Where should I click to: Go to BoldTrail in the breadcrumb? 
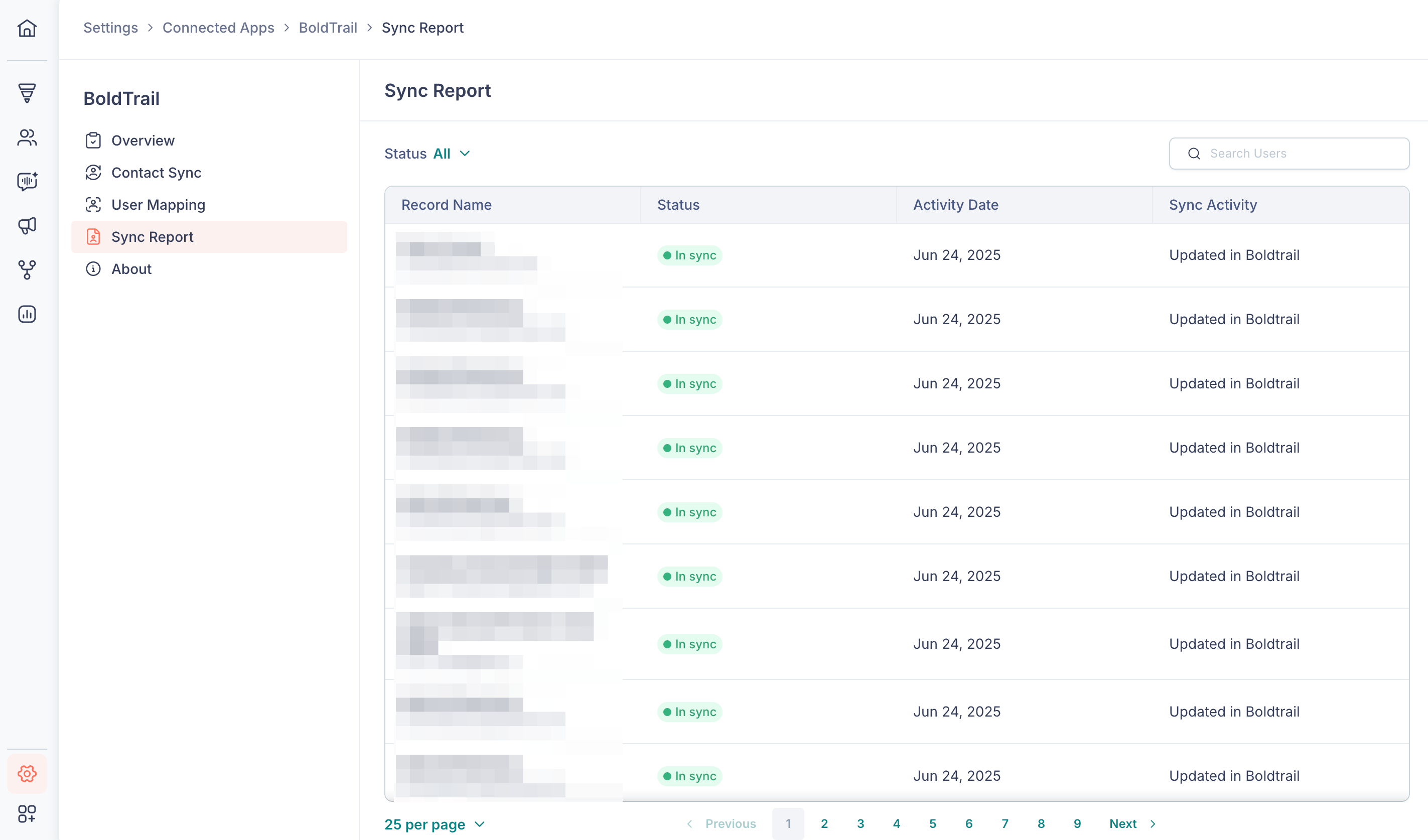click(328, 28)
